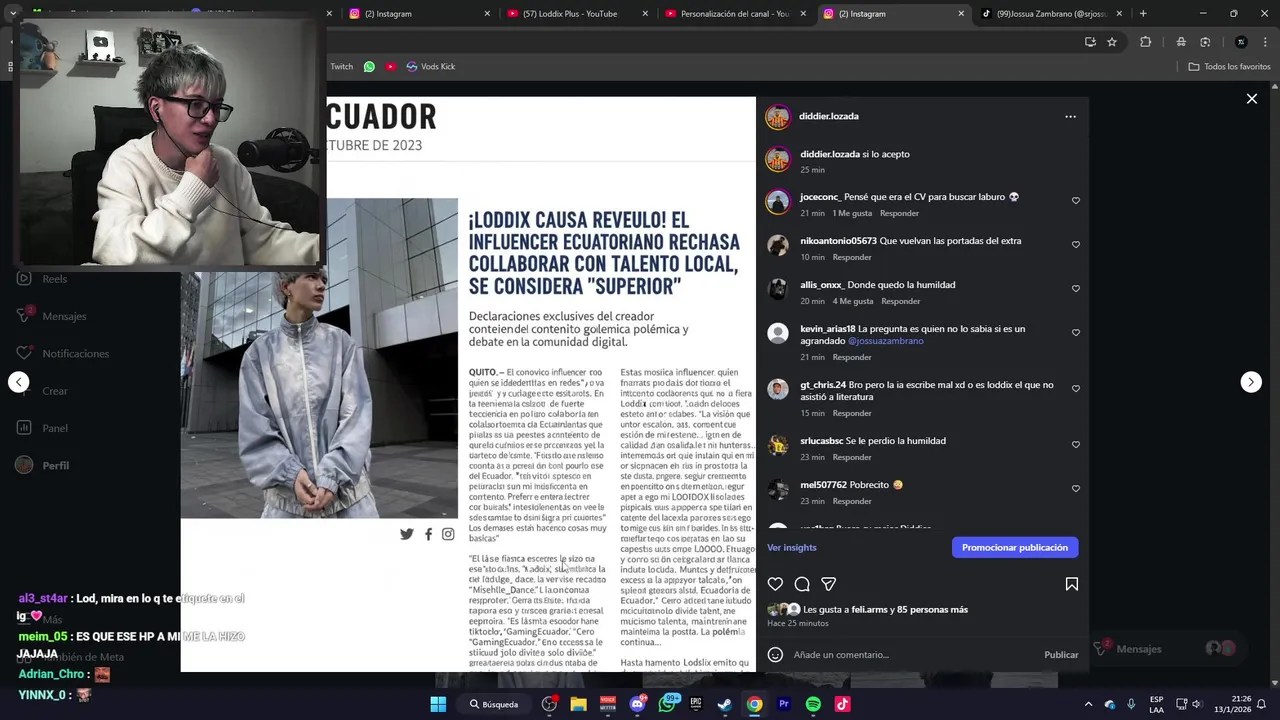Open the WhatsApp bookmark icon
Viewport: 1280px width, 720px height.
[x=369, y=67]
